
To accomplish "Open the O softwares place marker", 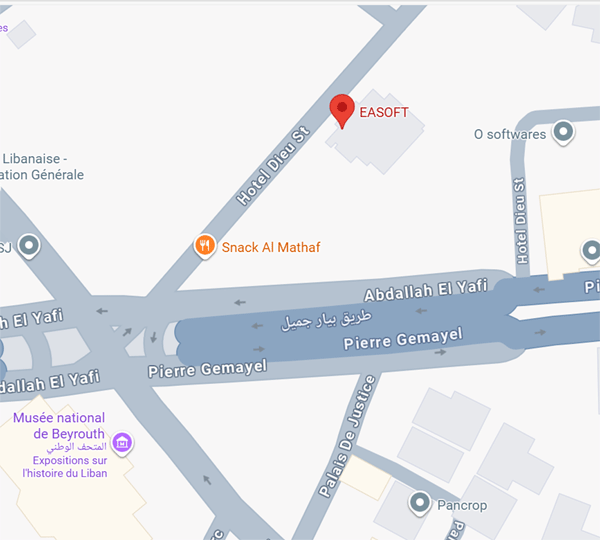I will coord(563,132).
